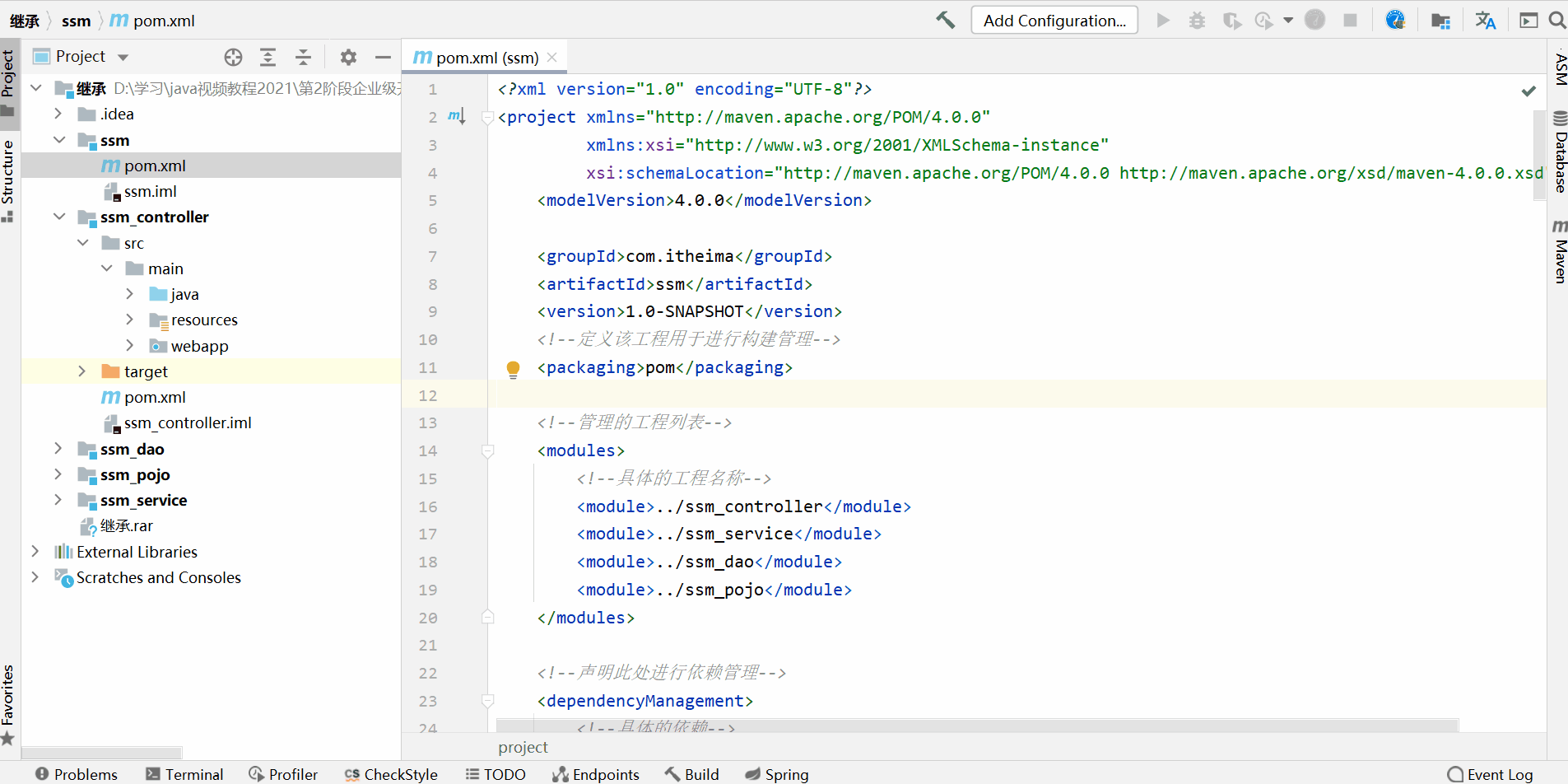Viewport: 1568px width, 784px height.
Task: Click the yellow lightbulb intention icon
Action: tap(513, 368)
